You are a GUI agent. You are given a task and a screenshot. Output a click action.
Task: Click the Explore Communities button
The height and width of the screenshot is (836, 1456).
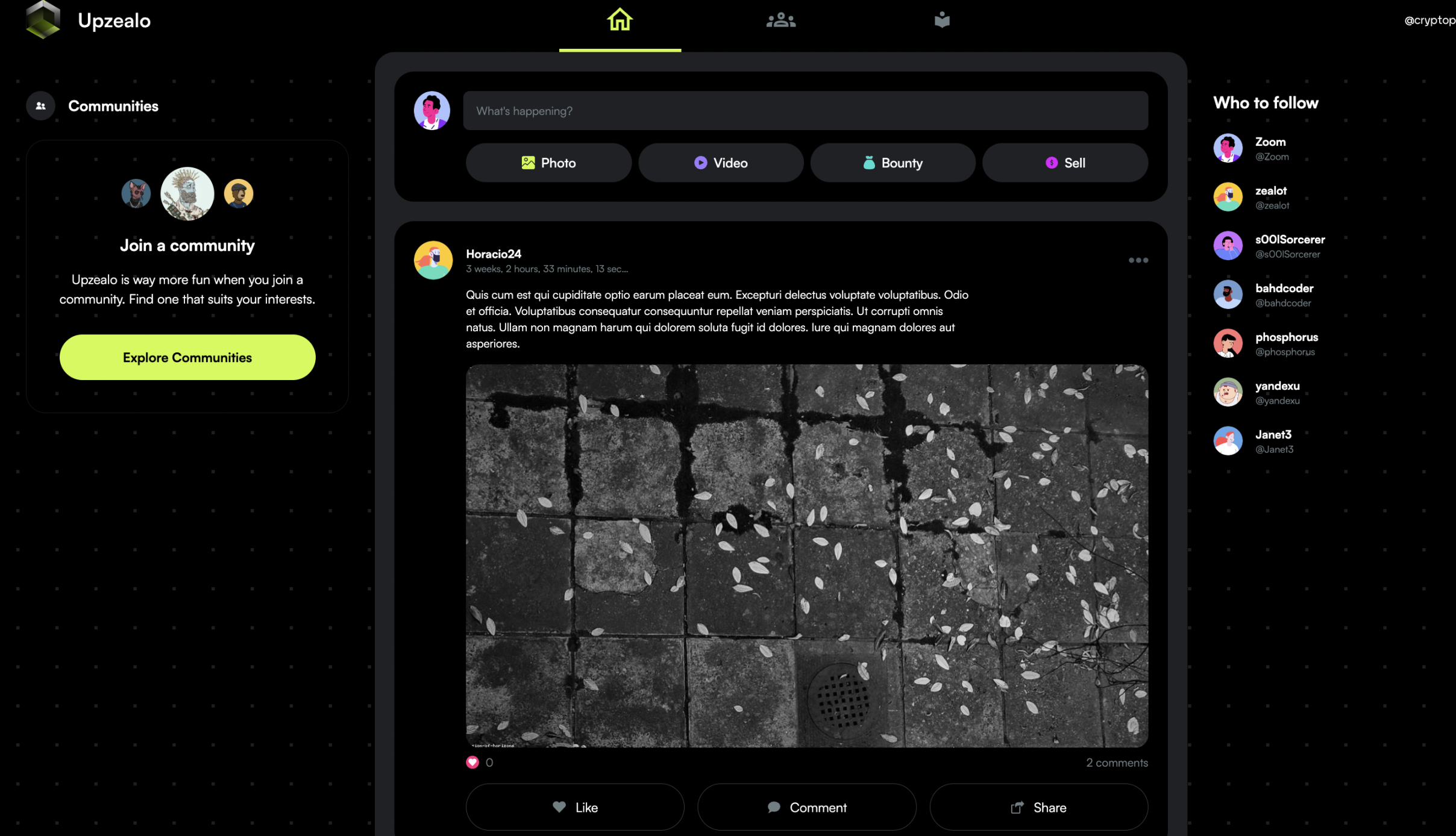click(x=187, y=357)
